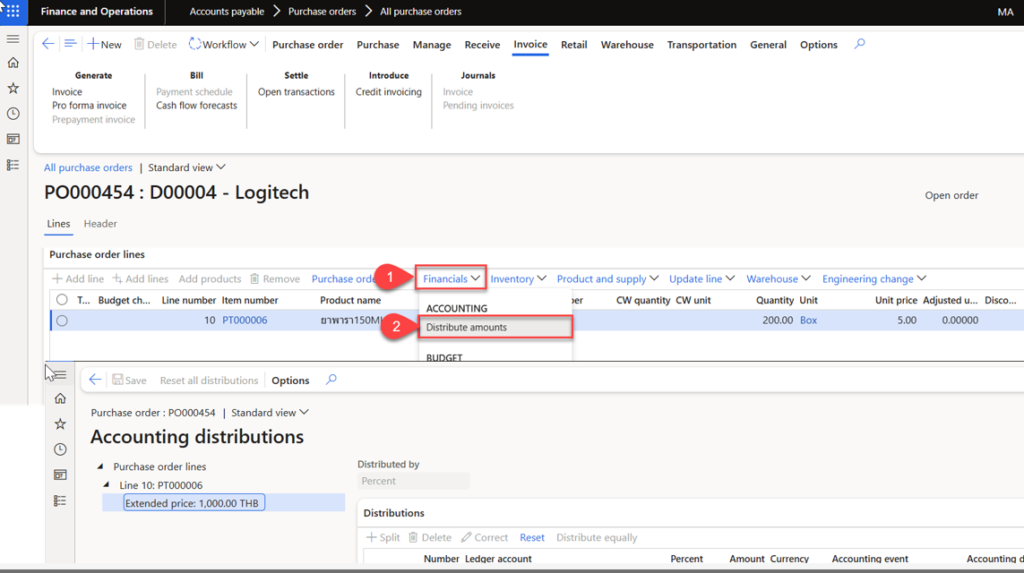The image size is (1024, 573).
Task: Search in Accounting distributions toolbar
Action: [x=331, y=380]
